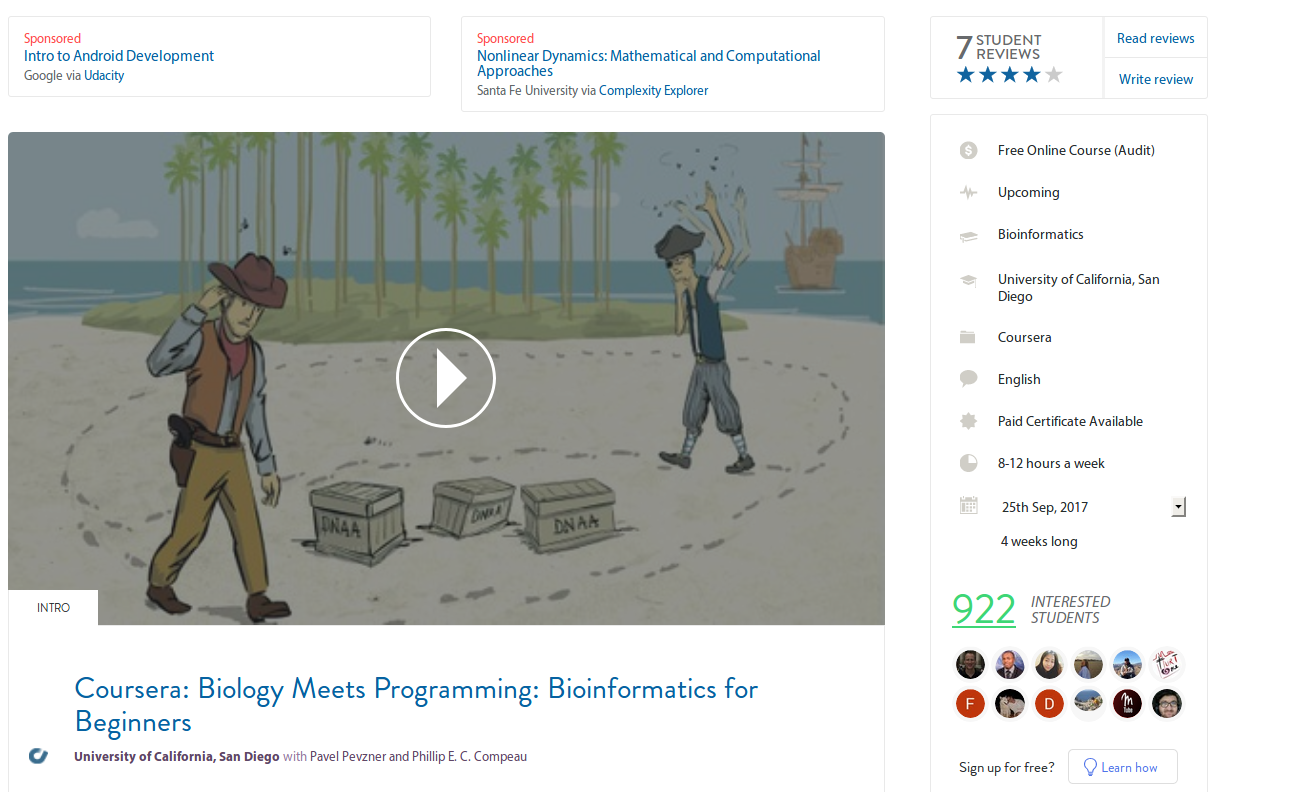Image resolution: width=1306 pixels, height=792 pixels.
Task: Open the coastal landscape avatar
Action: click(1088, 703)
